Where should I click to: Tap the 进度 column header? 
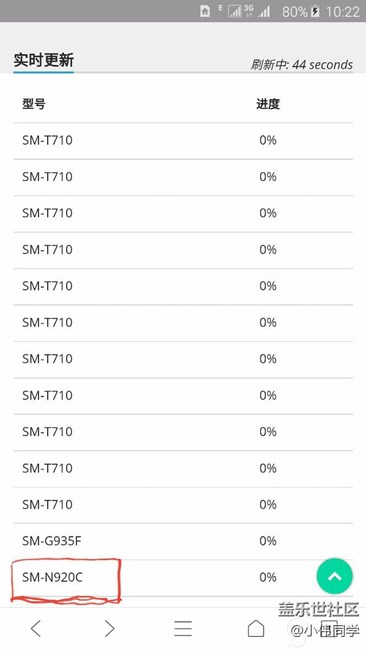pos(268,104)
